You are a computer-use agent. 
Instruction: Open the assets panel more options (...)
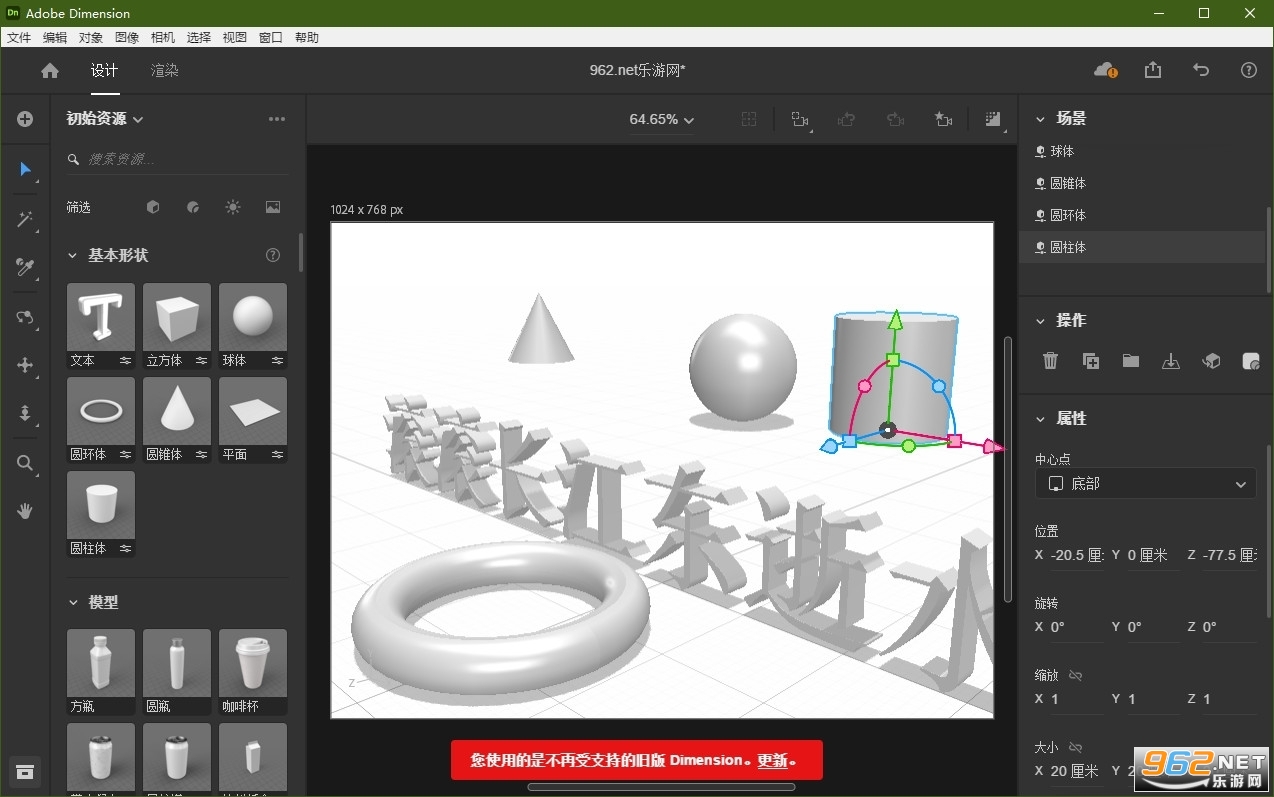[277, 119]
